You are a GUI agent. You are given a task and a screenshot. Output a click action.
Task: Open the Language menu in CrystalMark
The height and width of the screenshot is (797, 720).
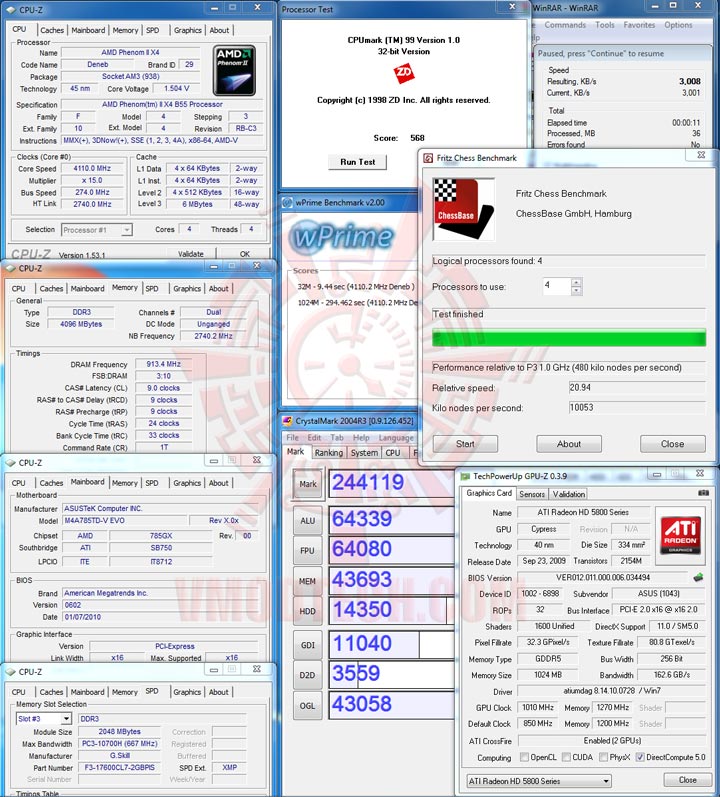(396, 438)
